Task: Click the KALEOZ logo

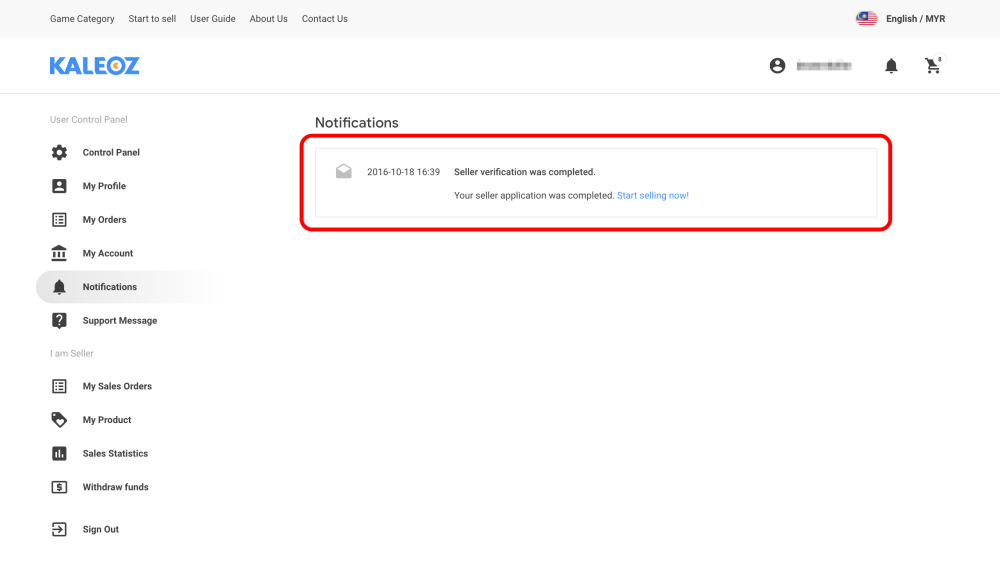Action: [94, 66]
